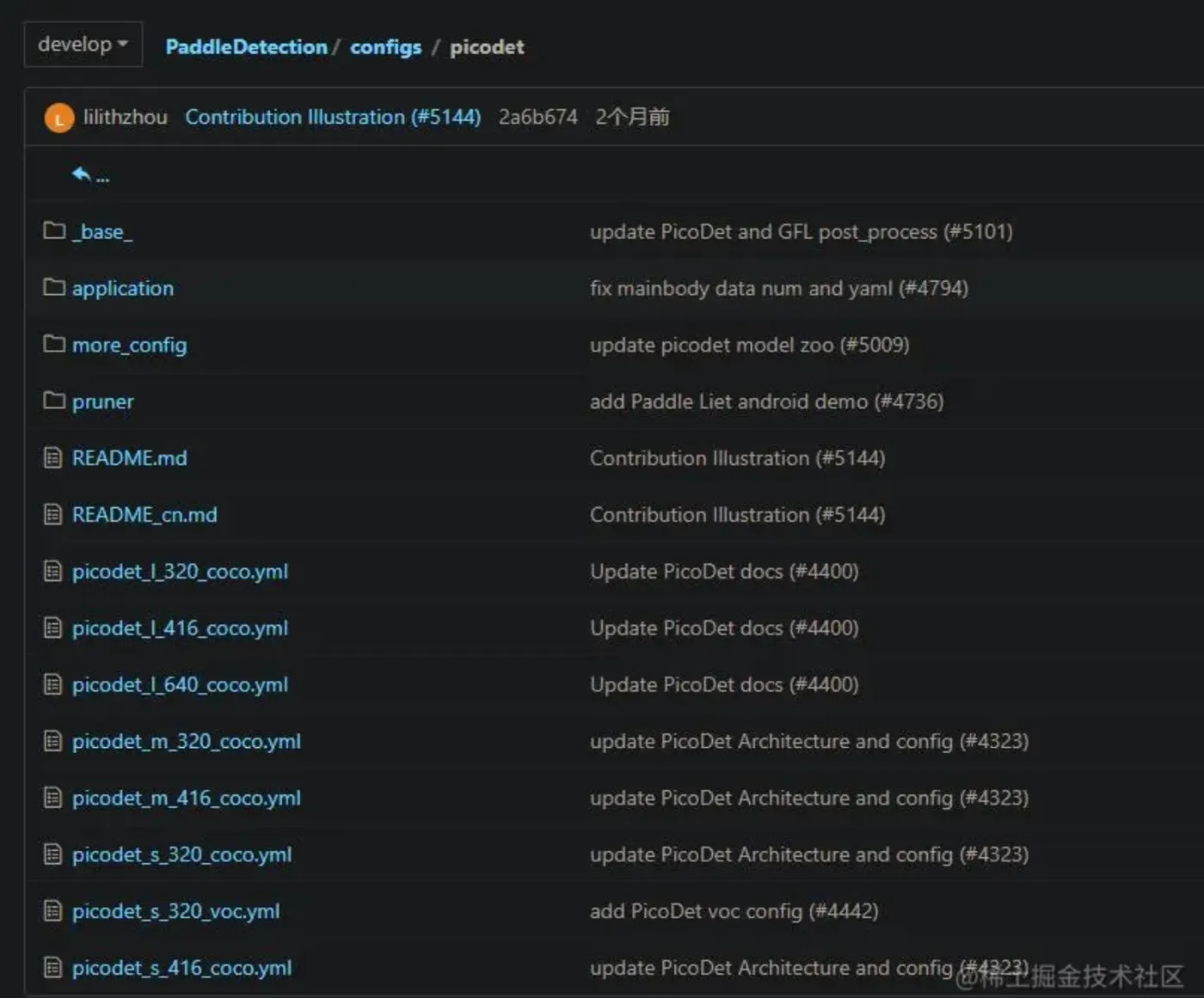Open picodet_l_416_coco.yml file
1204x998 pixels.
pyautogui.click(x=180, y=628)
